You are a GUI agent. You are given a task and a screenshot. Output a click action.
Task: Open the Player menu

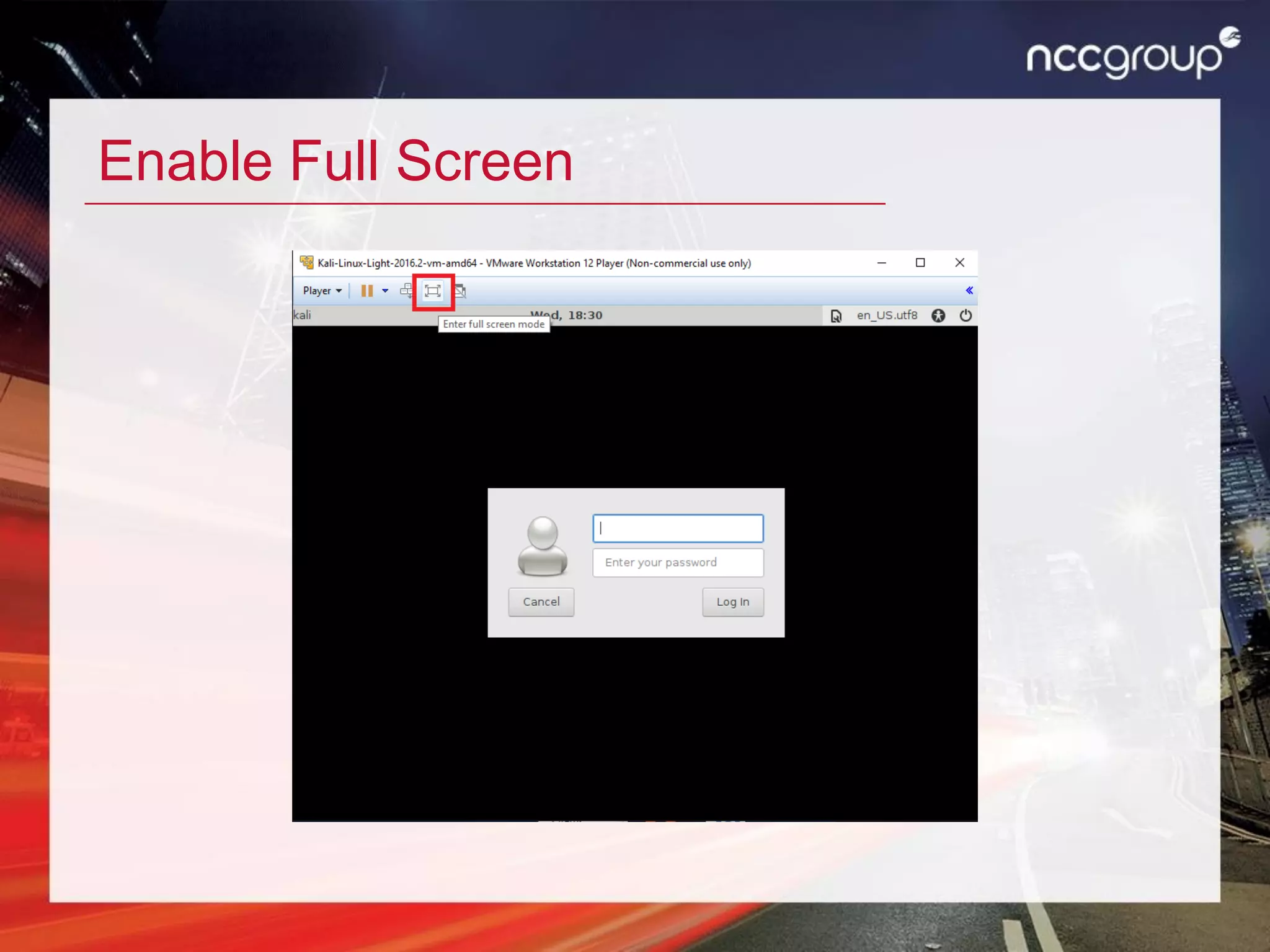pos(322,291)
